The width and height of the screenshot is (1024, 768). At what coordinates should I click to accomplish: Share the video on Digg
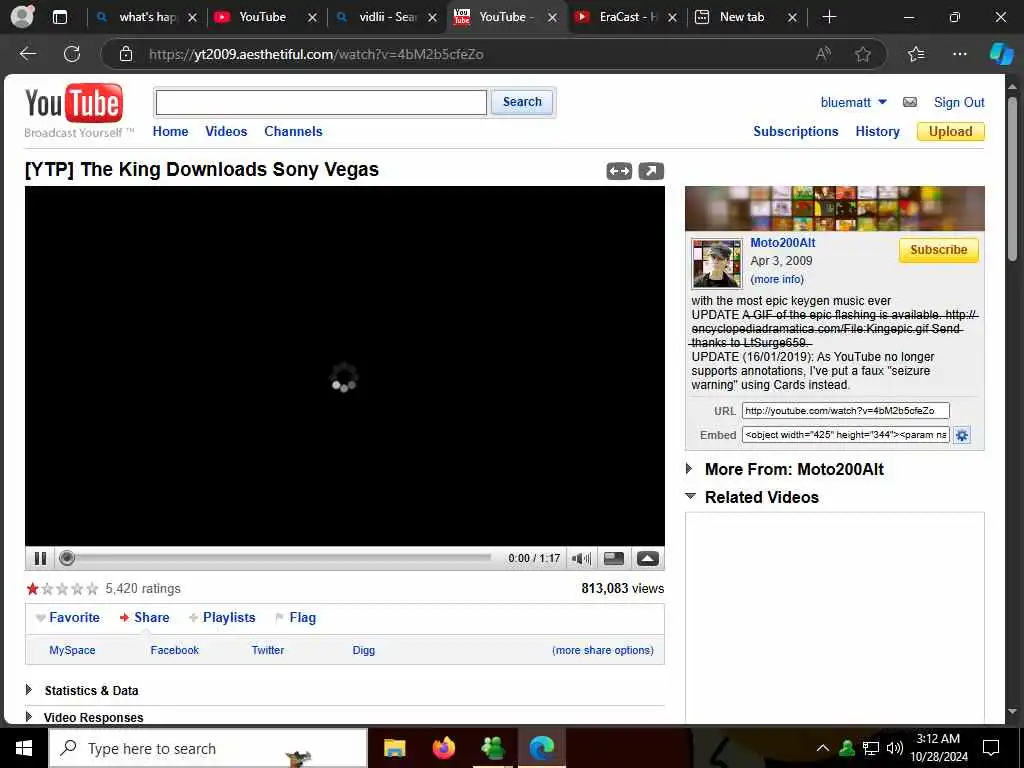click(364, 650)
